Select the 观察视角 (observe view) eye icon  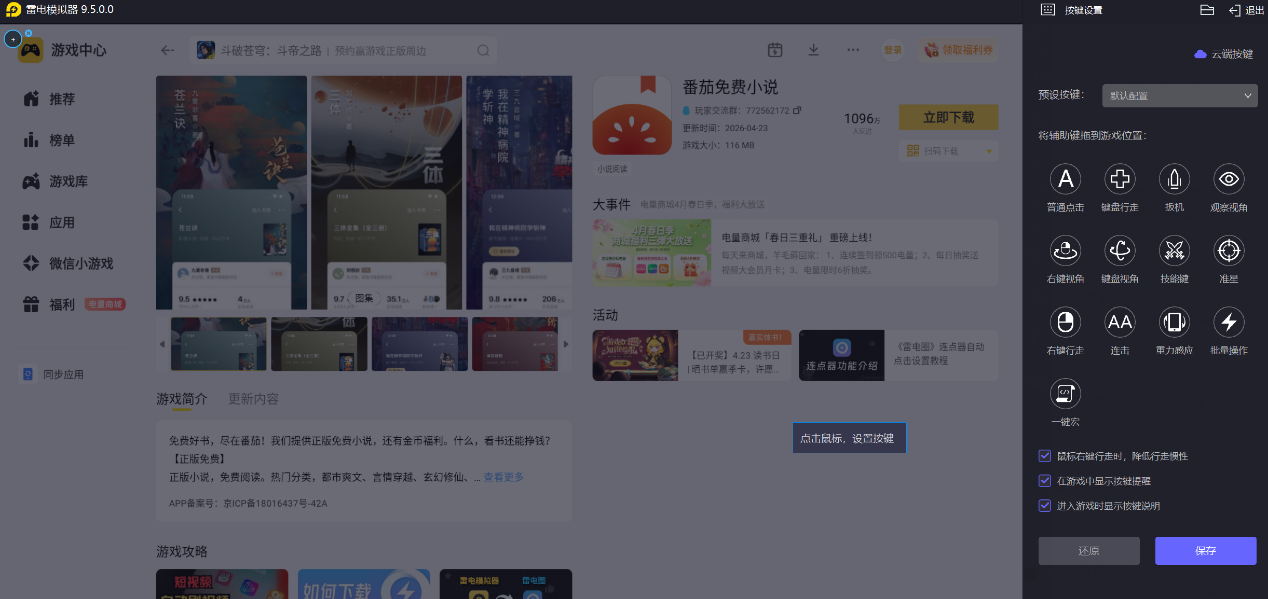click(1228, 179)
